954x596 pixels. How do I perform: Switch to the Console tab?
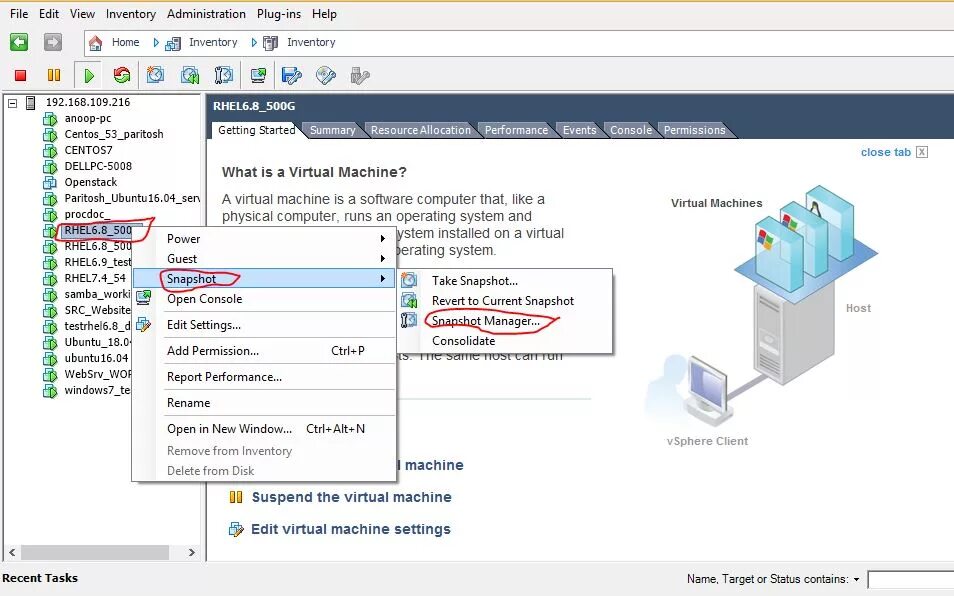click(630, 130)
